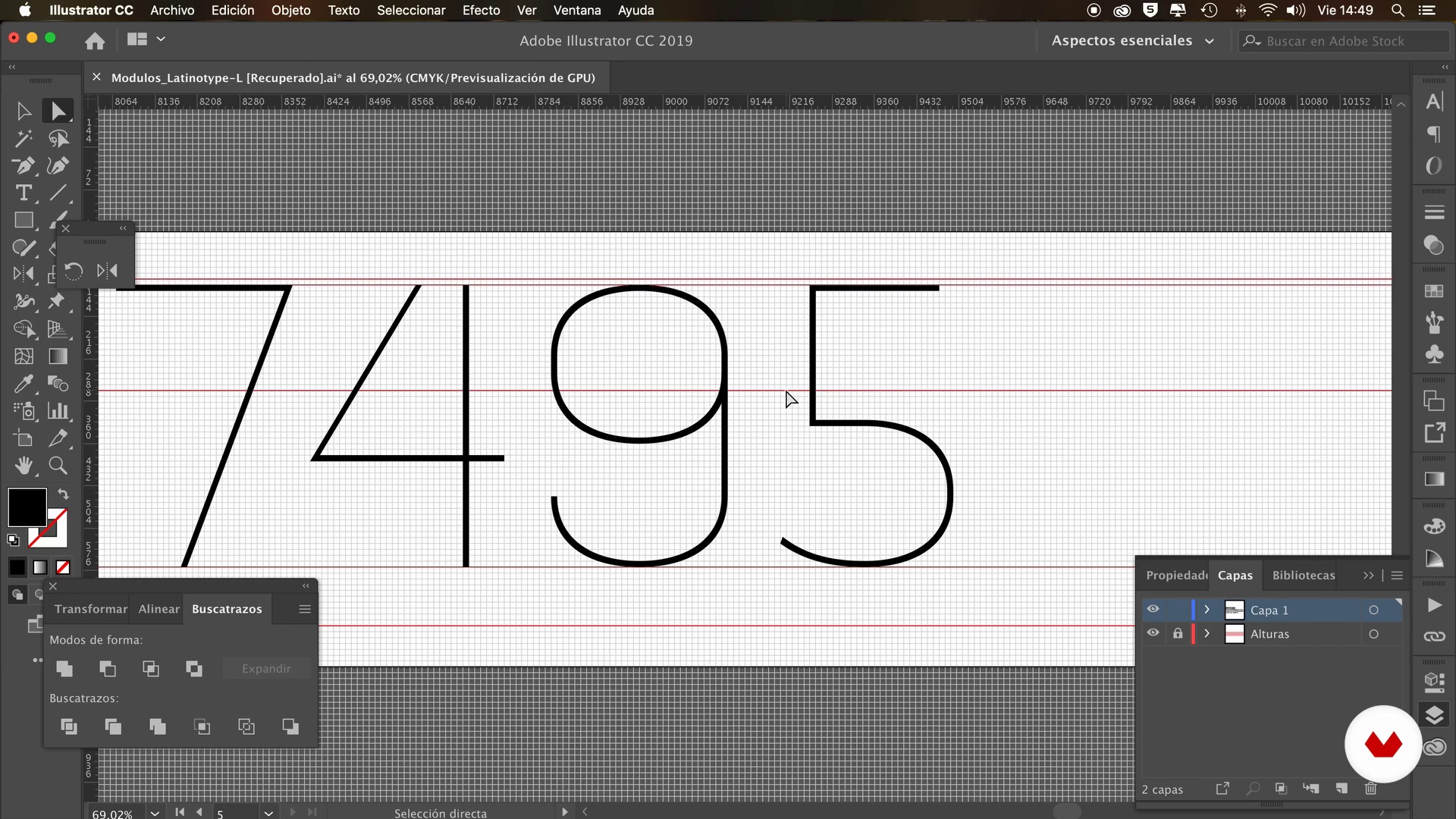Click the Divide pathfinder icon
The height and width of the screenshot is (819, 1456).
[69, 727]
